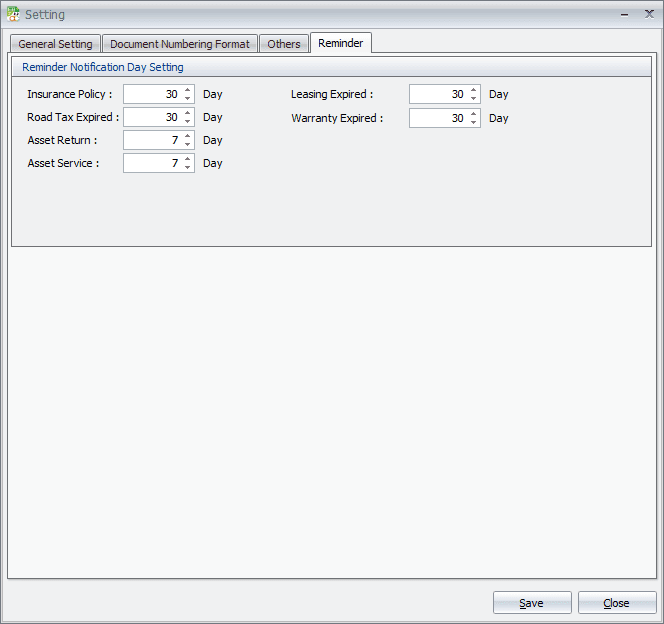This screenshot has height=624, width=664.
Task: Lower Asset Service days using down arrow
Action: click(x=188, y=168)
